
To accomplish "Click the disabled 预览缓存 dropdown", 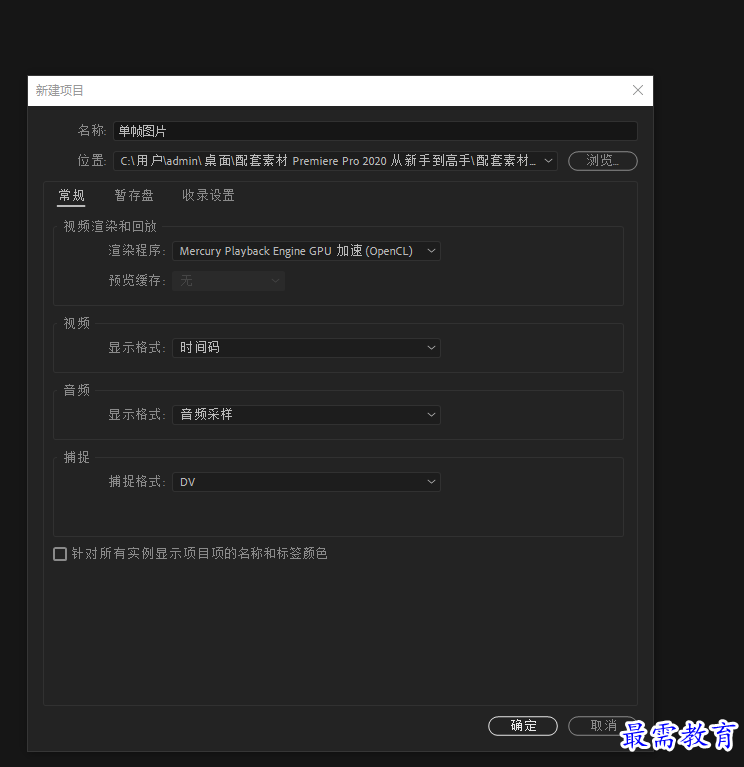I will (228, 281).
